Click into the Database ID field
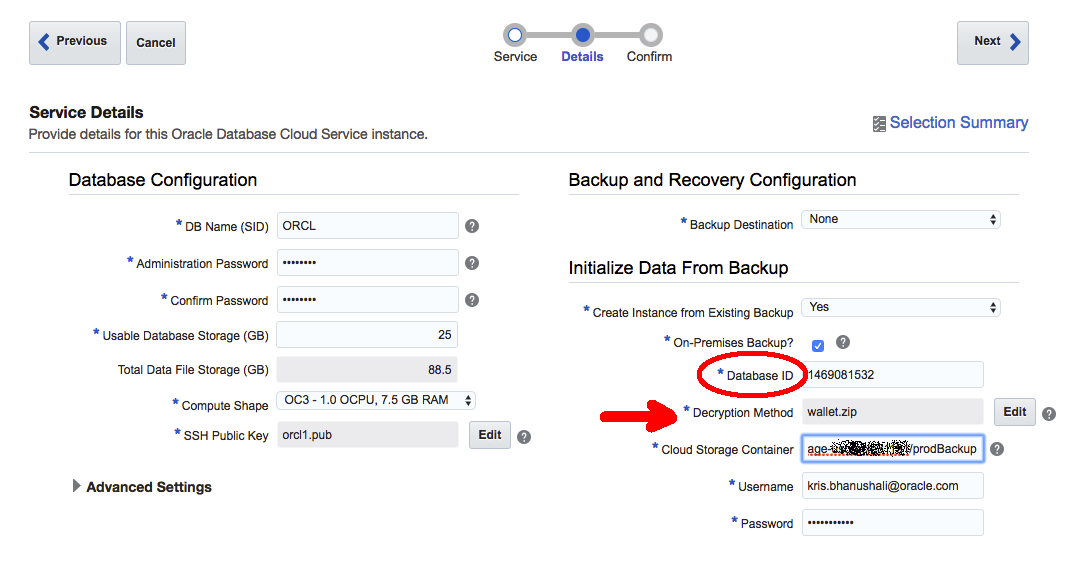The width and height of the screenshot is (1089, 575). pyautogui.click(x=892, y=375)
